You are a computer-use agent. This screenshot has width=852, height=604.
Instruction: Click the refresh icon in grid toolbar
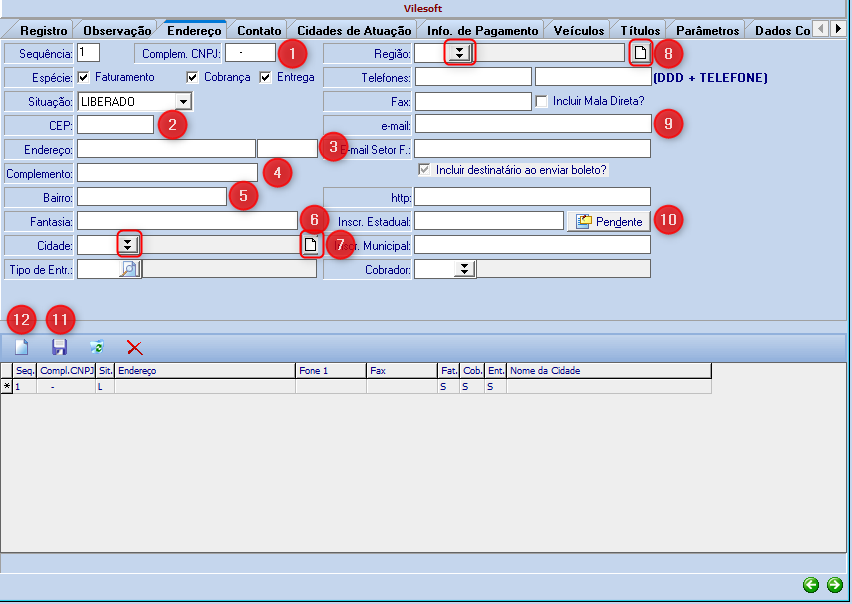[x=97, y=348]
